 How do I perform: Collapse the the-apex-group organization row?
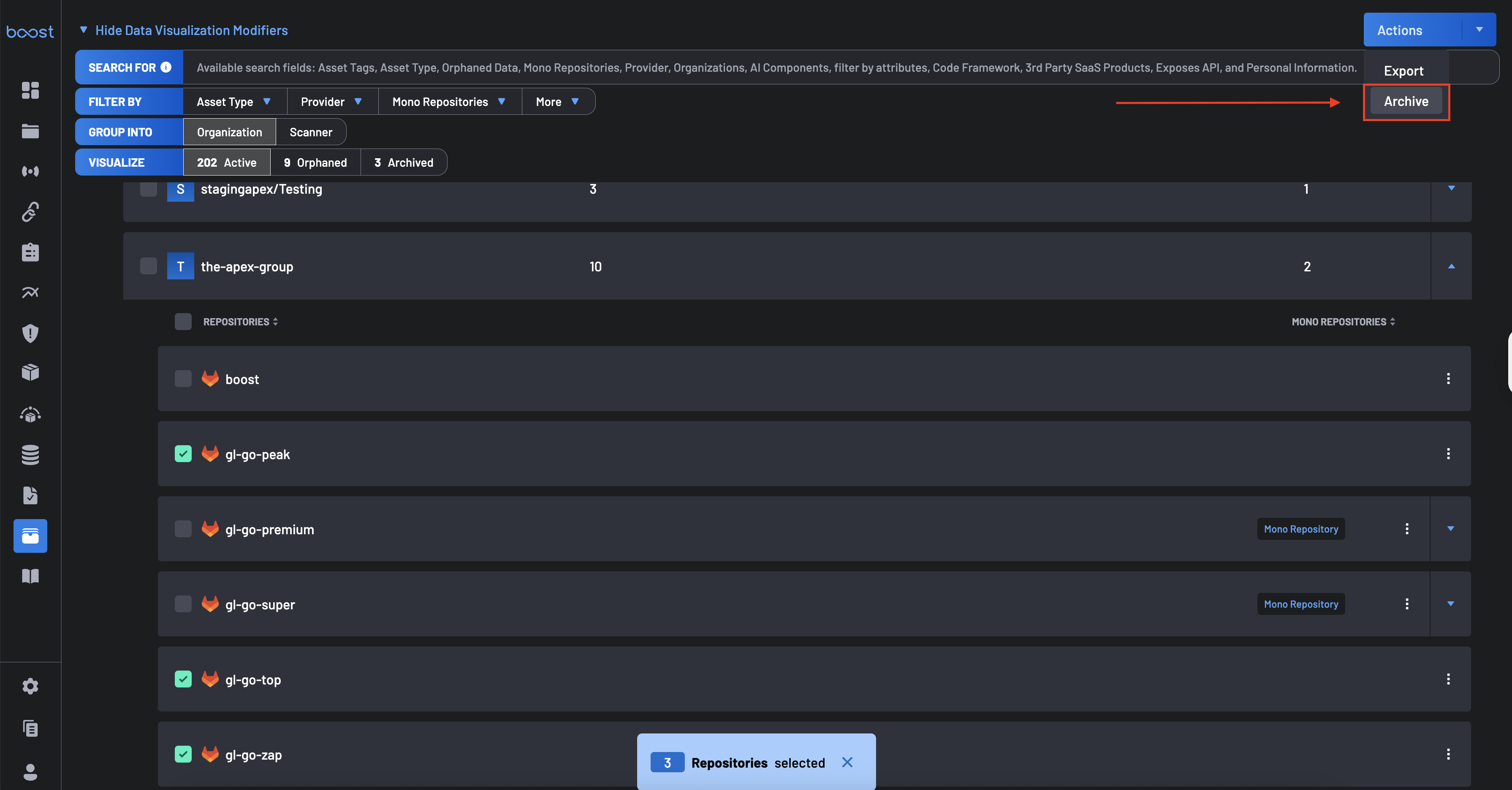coord(1451,266)
